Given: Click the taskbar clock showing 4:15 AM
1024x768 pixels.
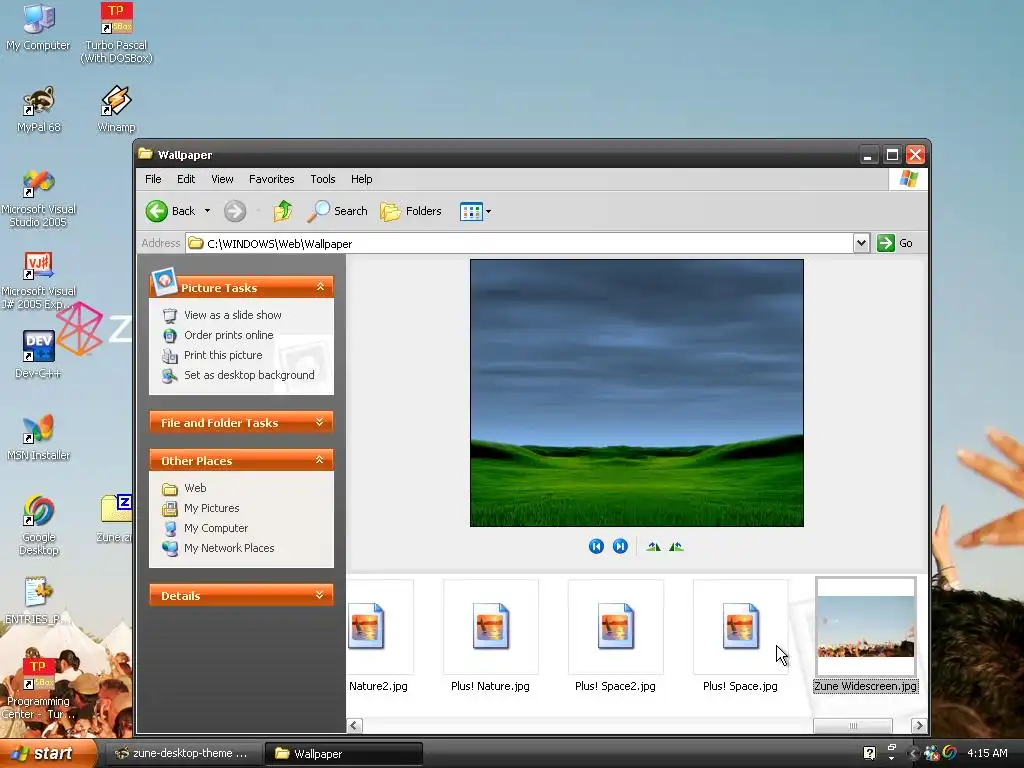Looking at the screenshot, I should point(987,753).
